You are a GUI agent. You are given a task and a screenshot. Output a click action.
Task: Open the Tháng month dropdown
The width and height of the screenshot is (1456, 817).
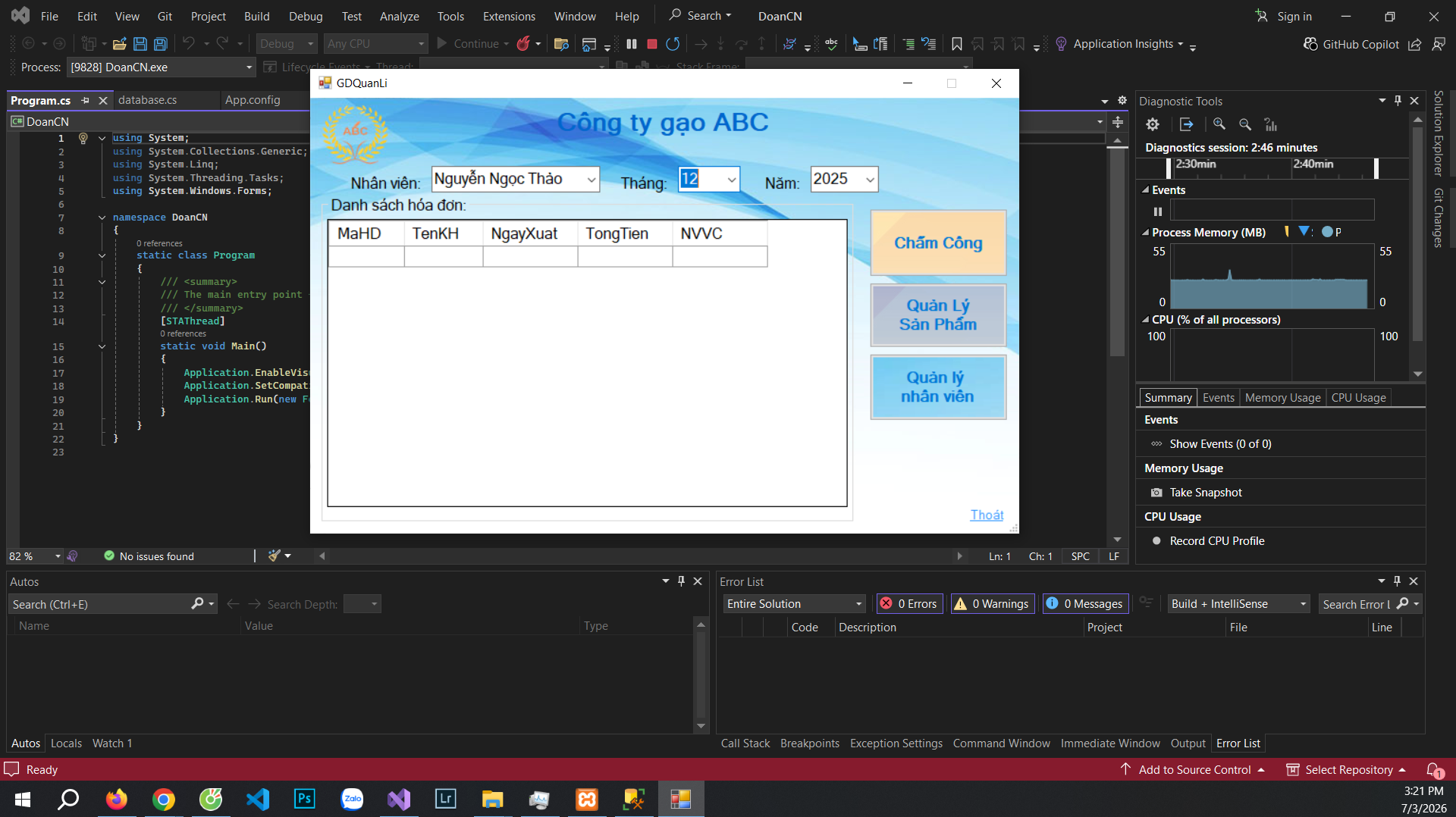coord(731,180)
